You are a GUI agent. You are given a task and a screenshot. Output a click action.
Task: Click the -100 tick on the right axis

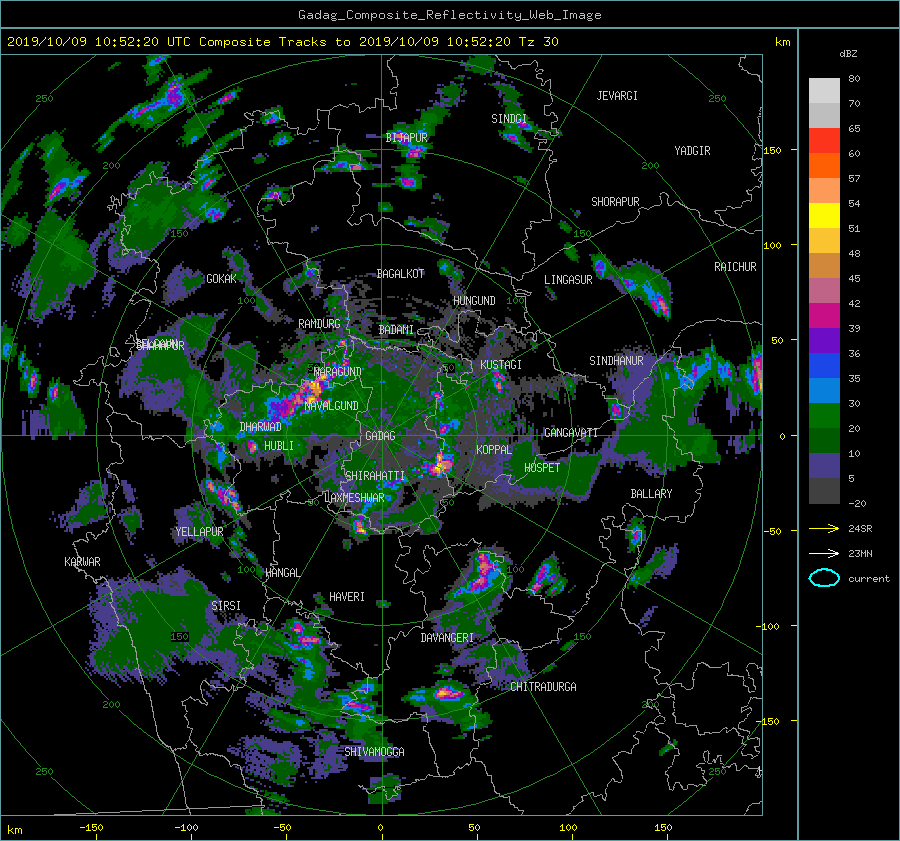click(770, 626)
